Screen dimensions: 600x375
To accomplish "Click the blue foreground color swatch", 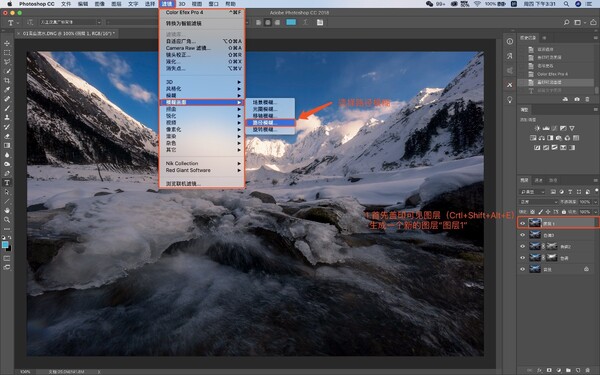I will (5, 245).
